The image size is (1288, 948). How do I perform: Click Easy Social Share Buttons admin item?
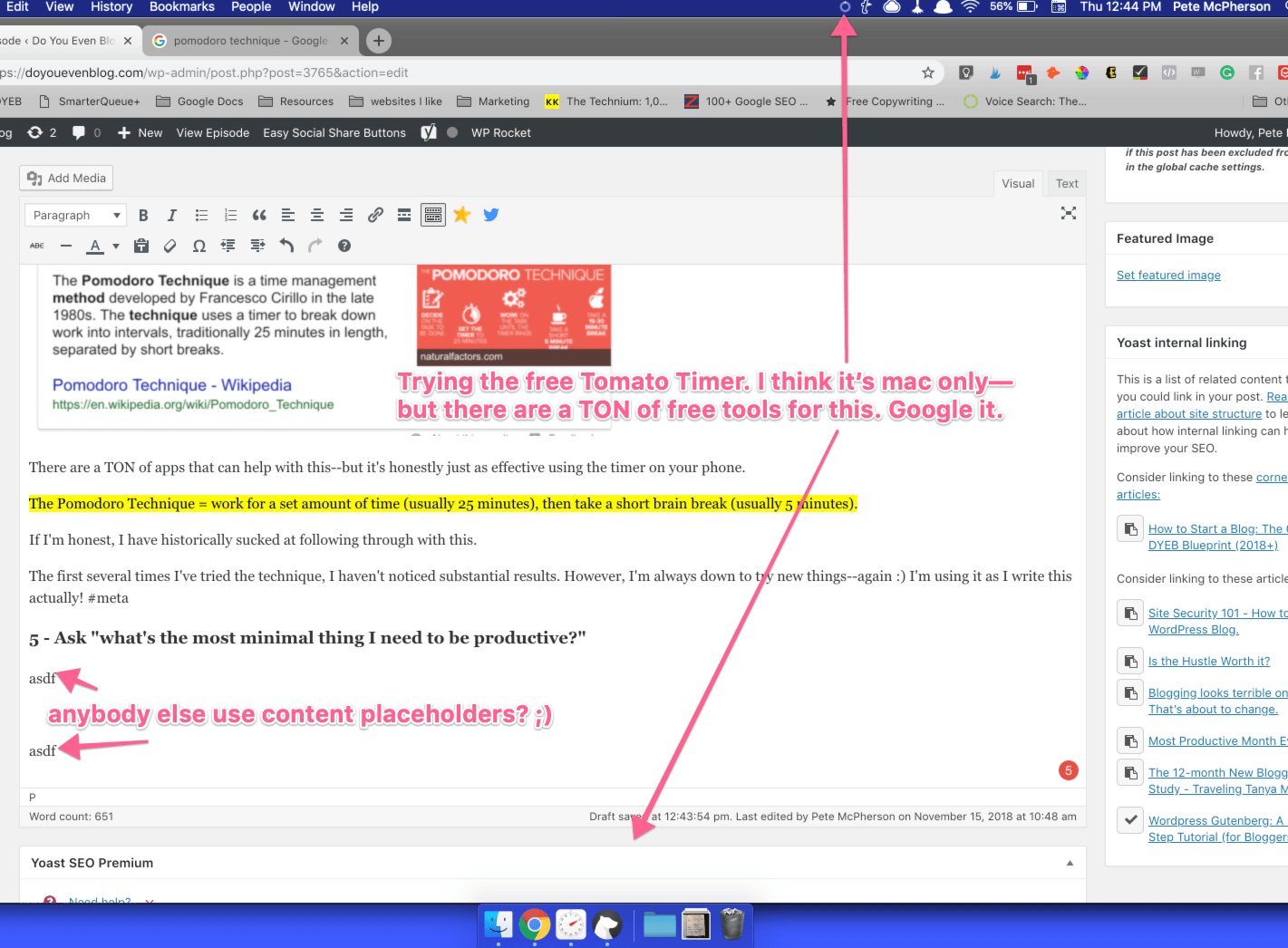[x=334, y=132]
